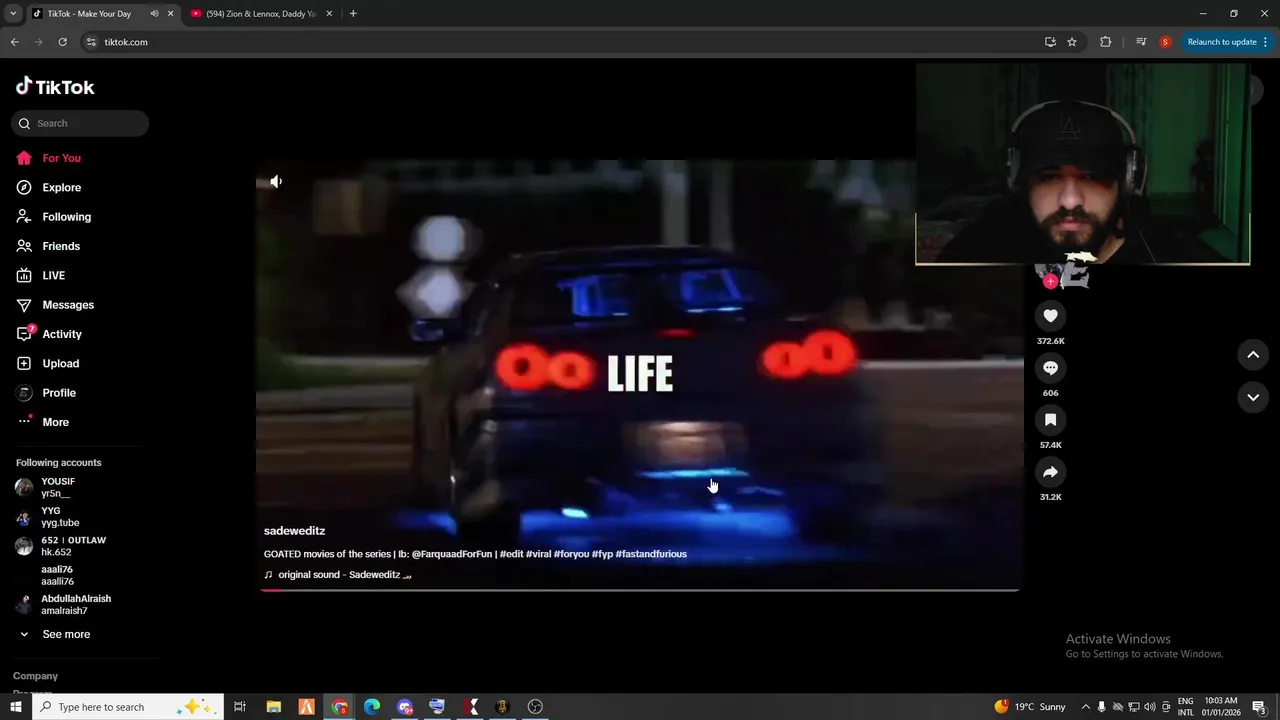This screenshot has width=1280, height=720.
Task: Click the #fastandfurious hashtag
Action: [651, 554]
